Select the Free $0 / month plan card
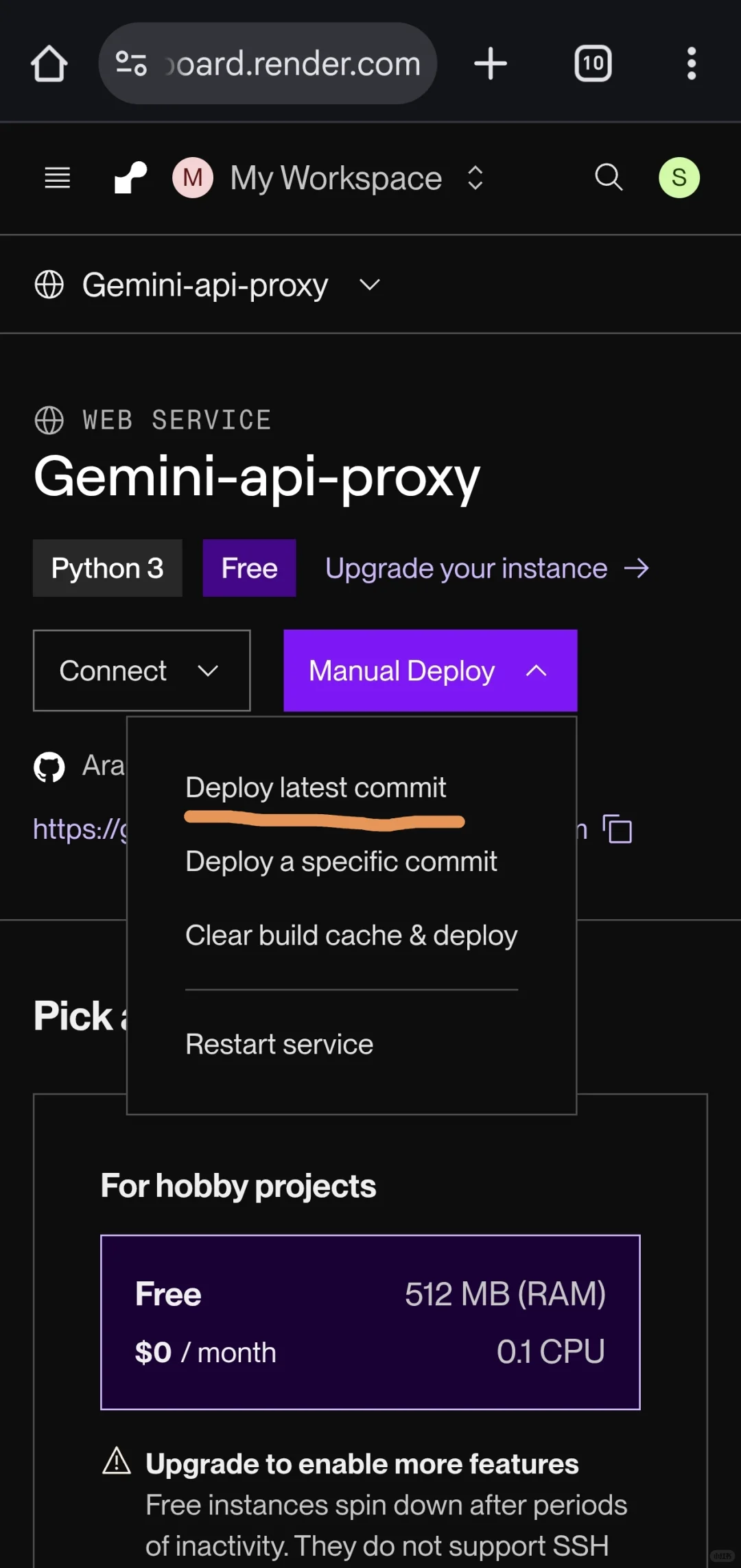This screenshot has height=1568, width=741. tap(370, 1322)
